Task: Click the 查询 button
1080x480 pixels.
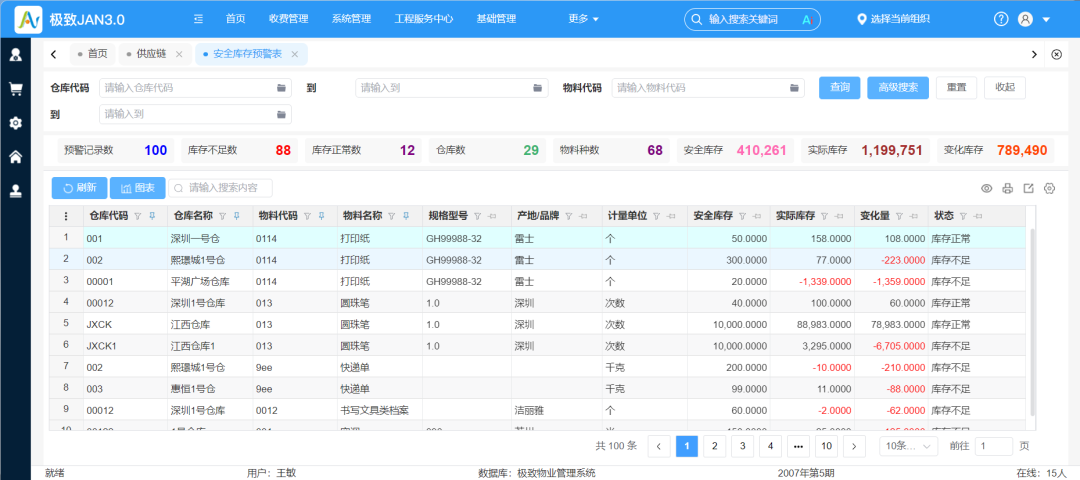Action: pos(840,87)
